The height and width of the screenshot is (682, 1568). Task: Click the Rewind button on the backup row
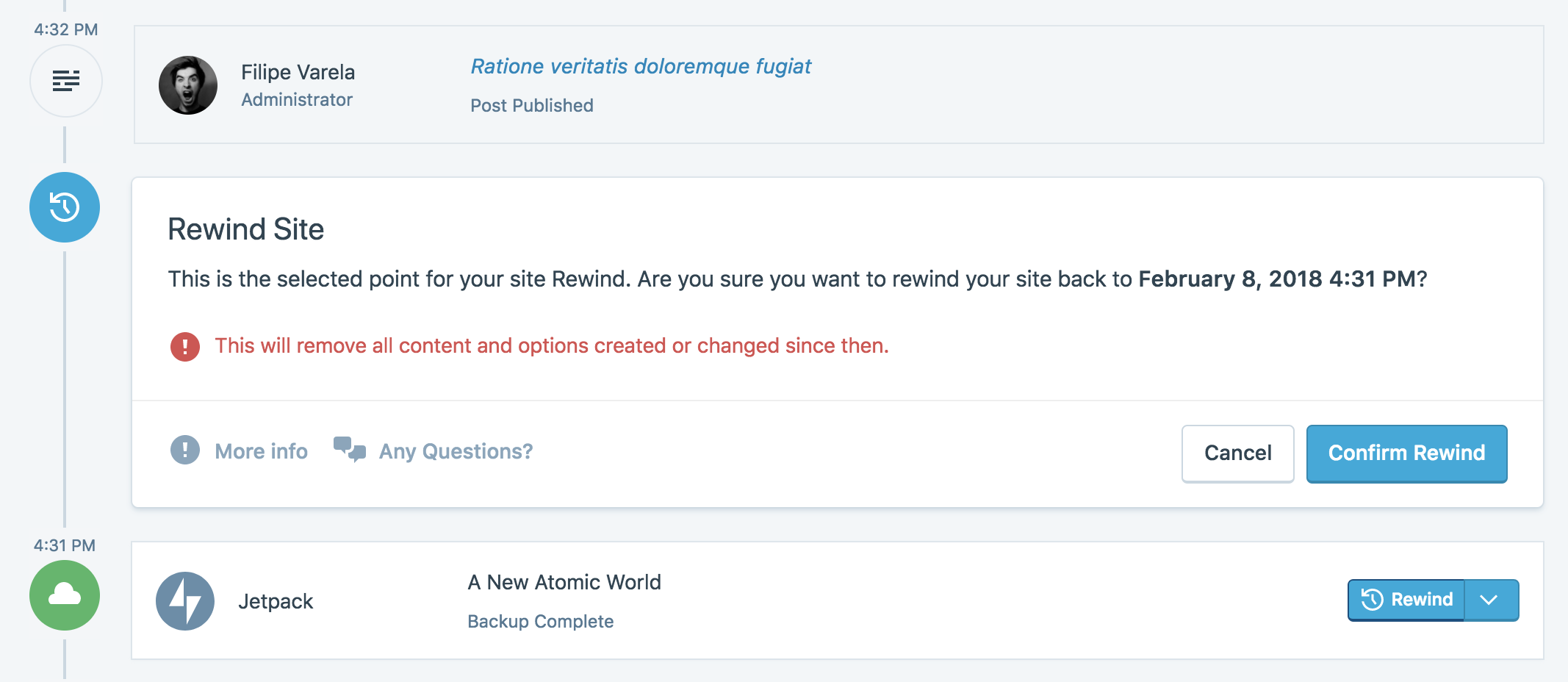point(1406,600)
